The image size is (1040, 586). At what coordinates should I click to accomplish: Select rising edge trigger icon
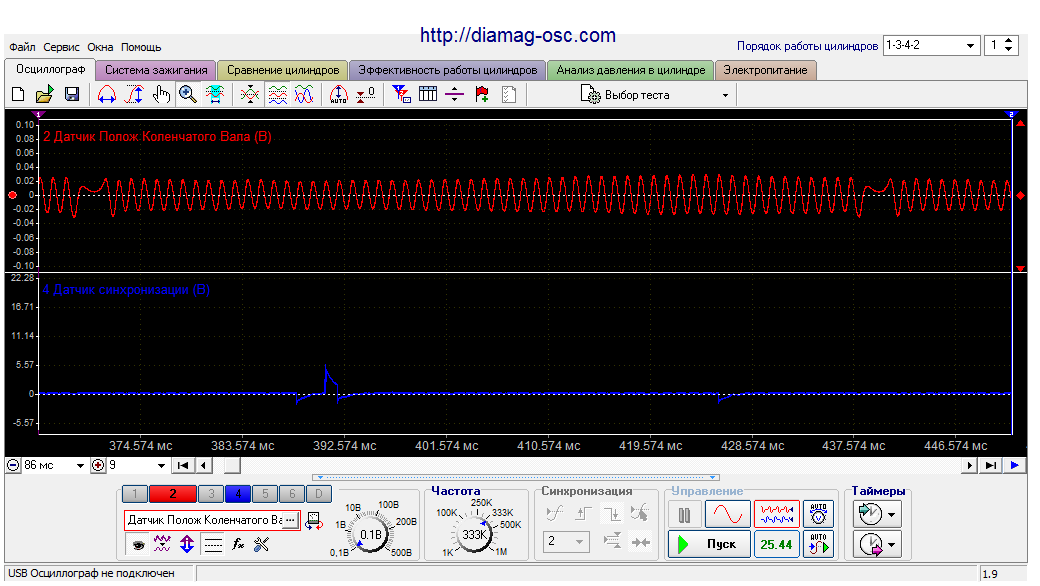pyautogui.click(x=584, y=513)
